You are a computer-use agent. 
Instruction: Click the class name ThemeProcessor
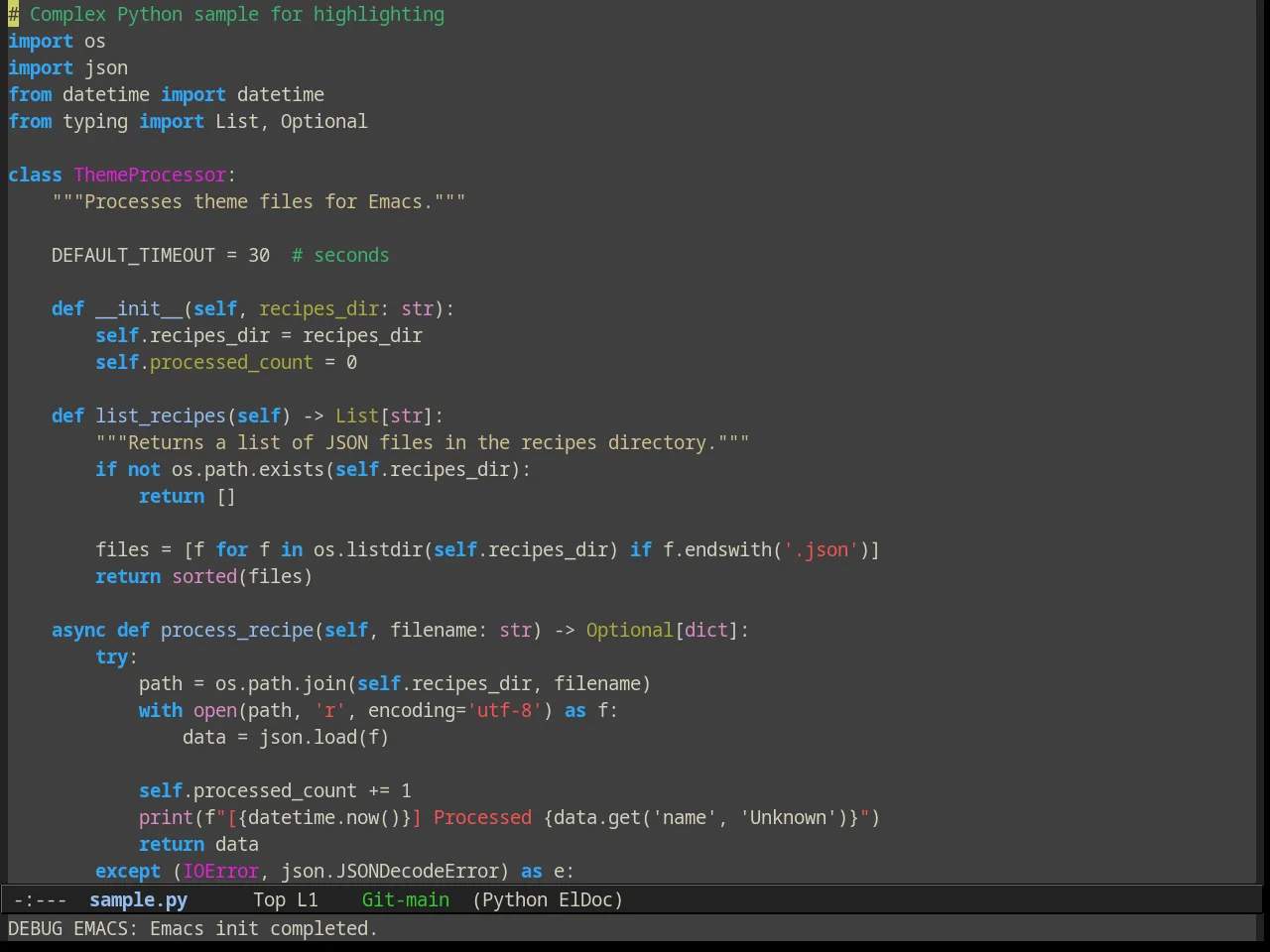click(150, 175)
